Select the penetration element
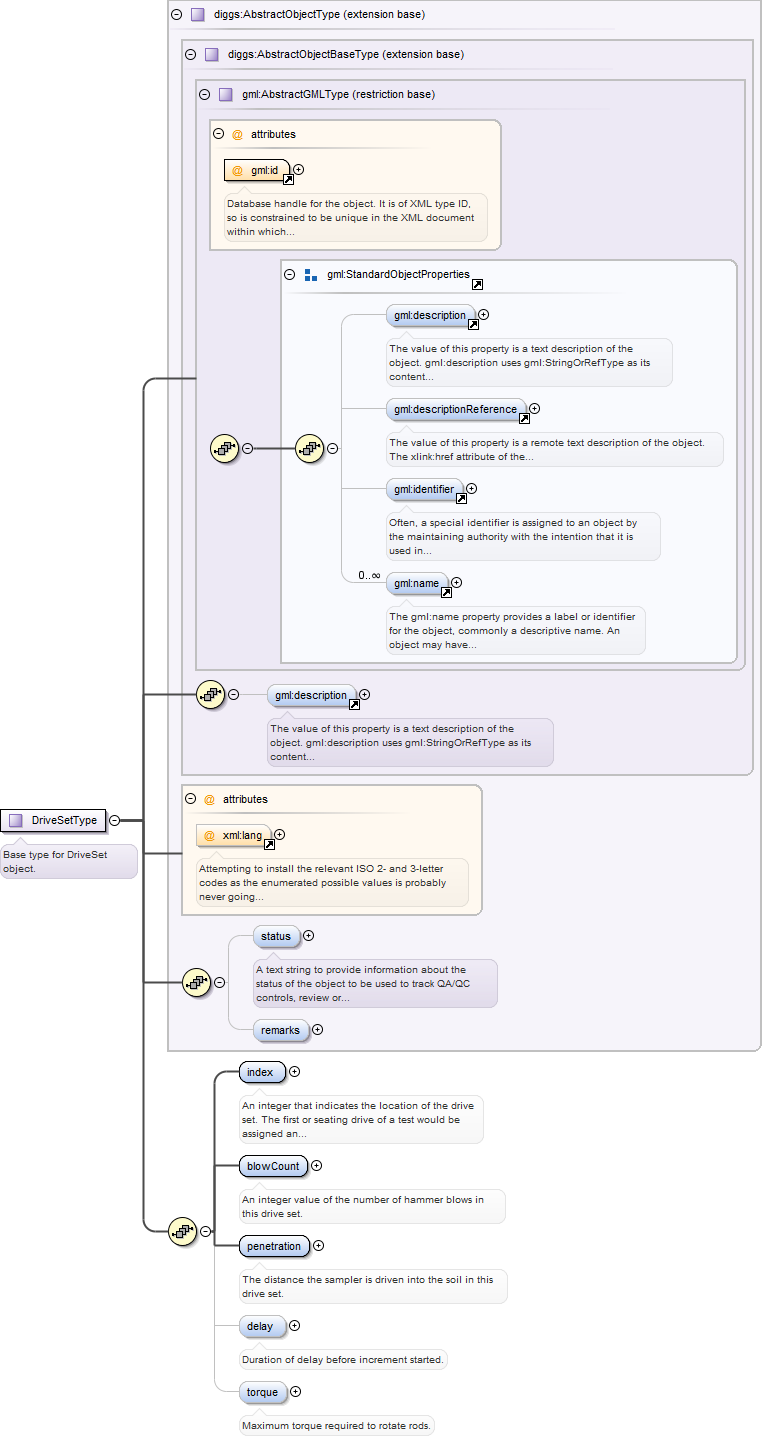 274,1246
